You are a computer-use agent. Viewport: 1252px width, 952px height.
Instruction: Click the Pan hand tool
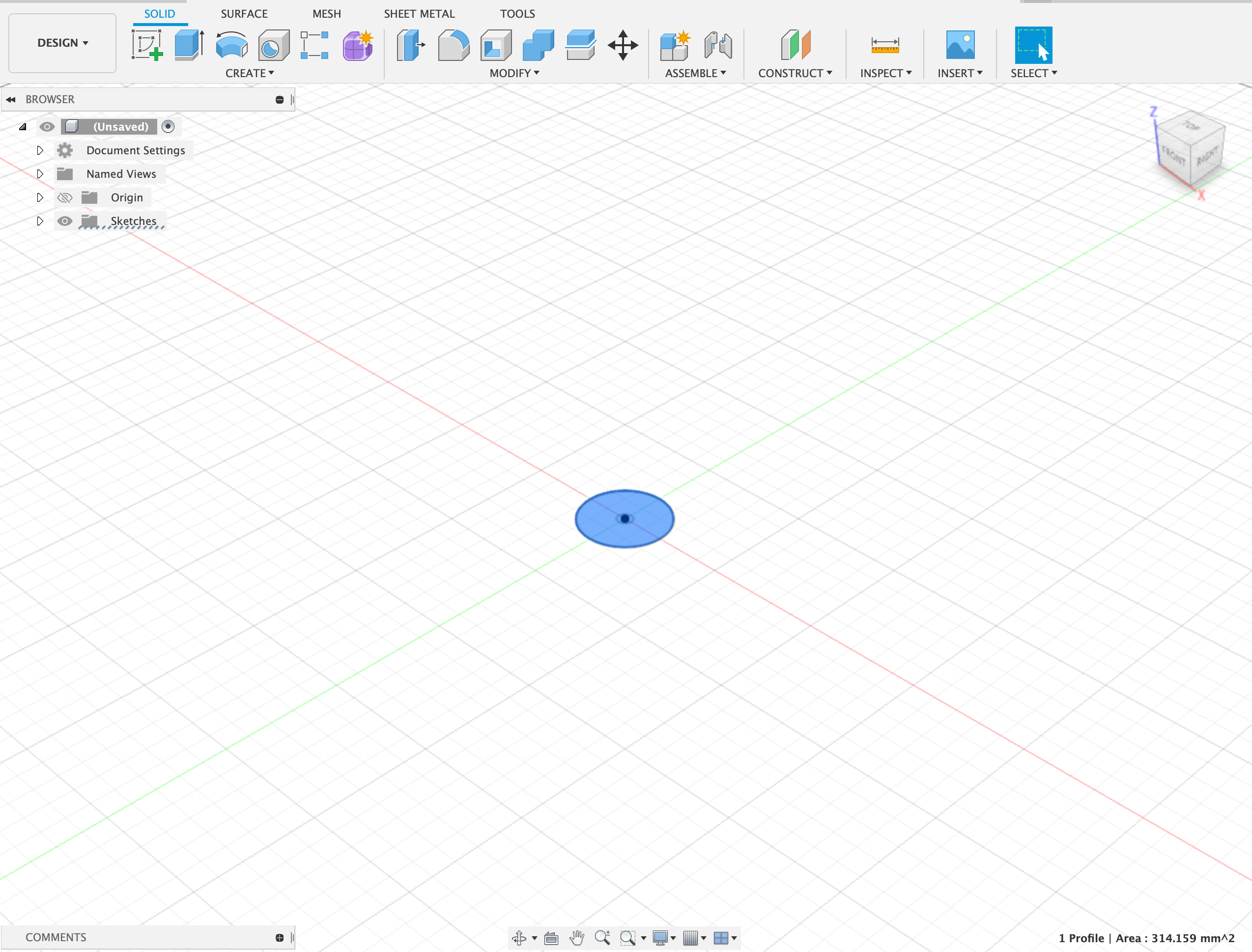(577, 938)
